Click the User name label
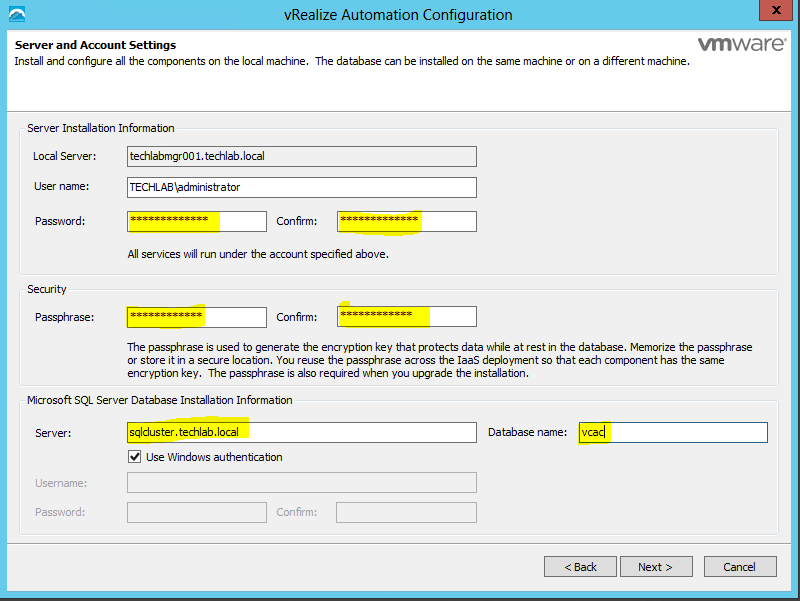 [61, 186]
